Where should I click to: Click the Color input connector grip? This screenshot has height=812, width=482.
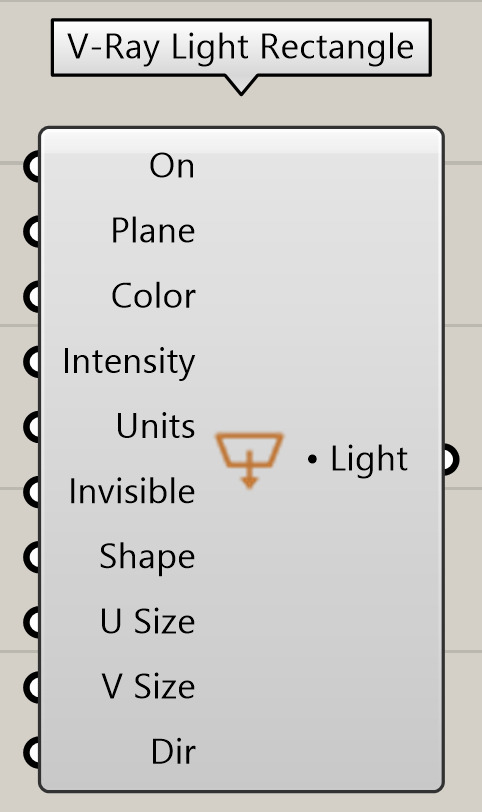pos(32,297)
